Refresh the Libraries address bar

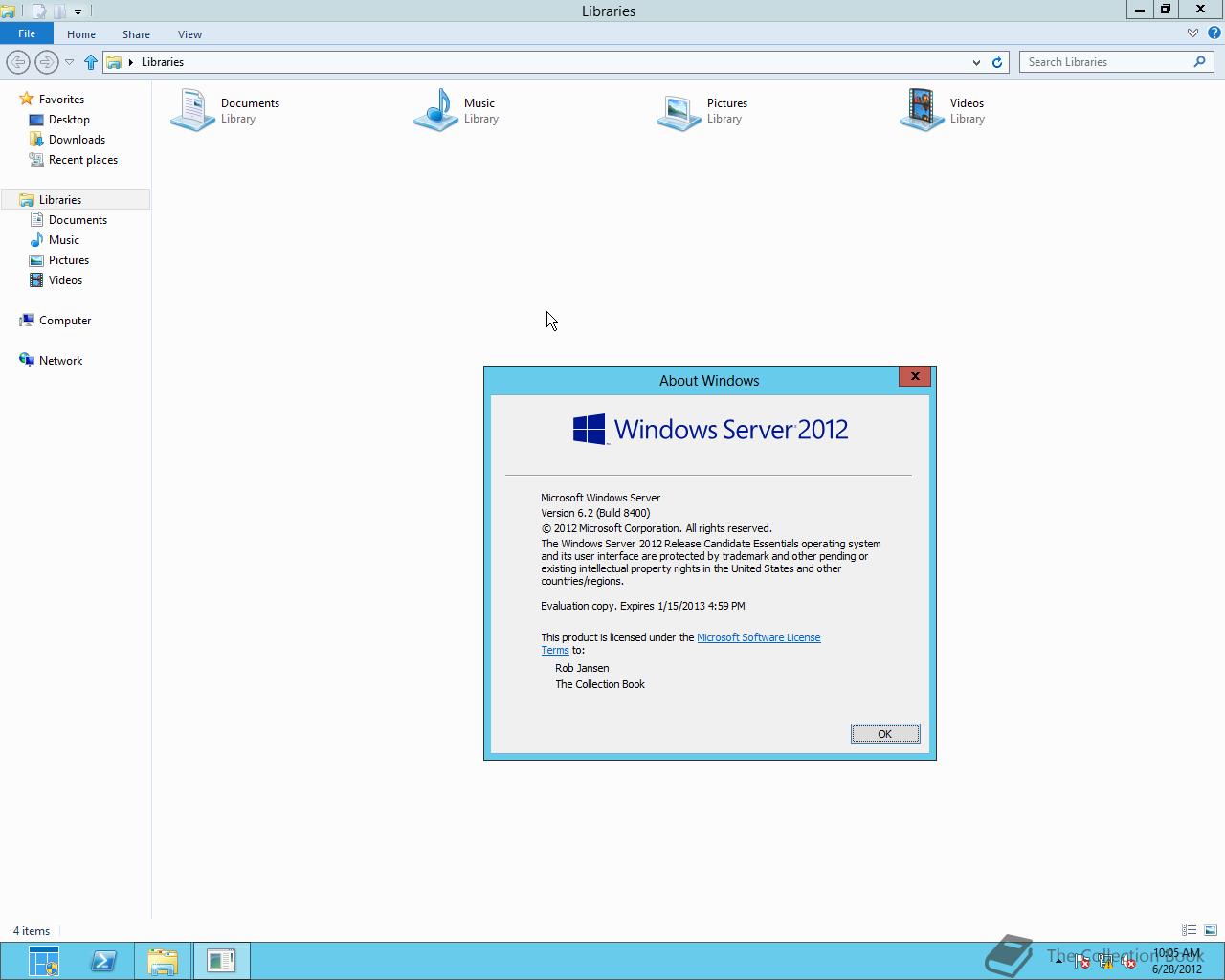click(x=997, y=62)
